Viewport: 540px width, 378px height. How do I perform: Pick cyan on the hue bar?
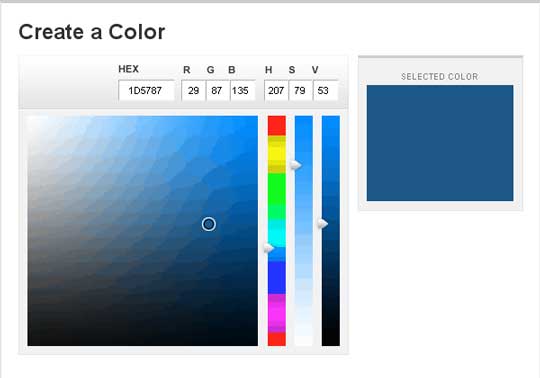[277, 232]
